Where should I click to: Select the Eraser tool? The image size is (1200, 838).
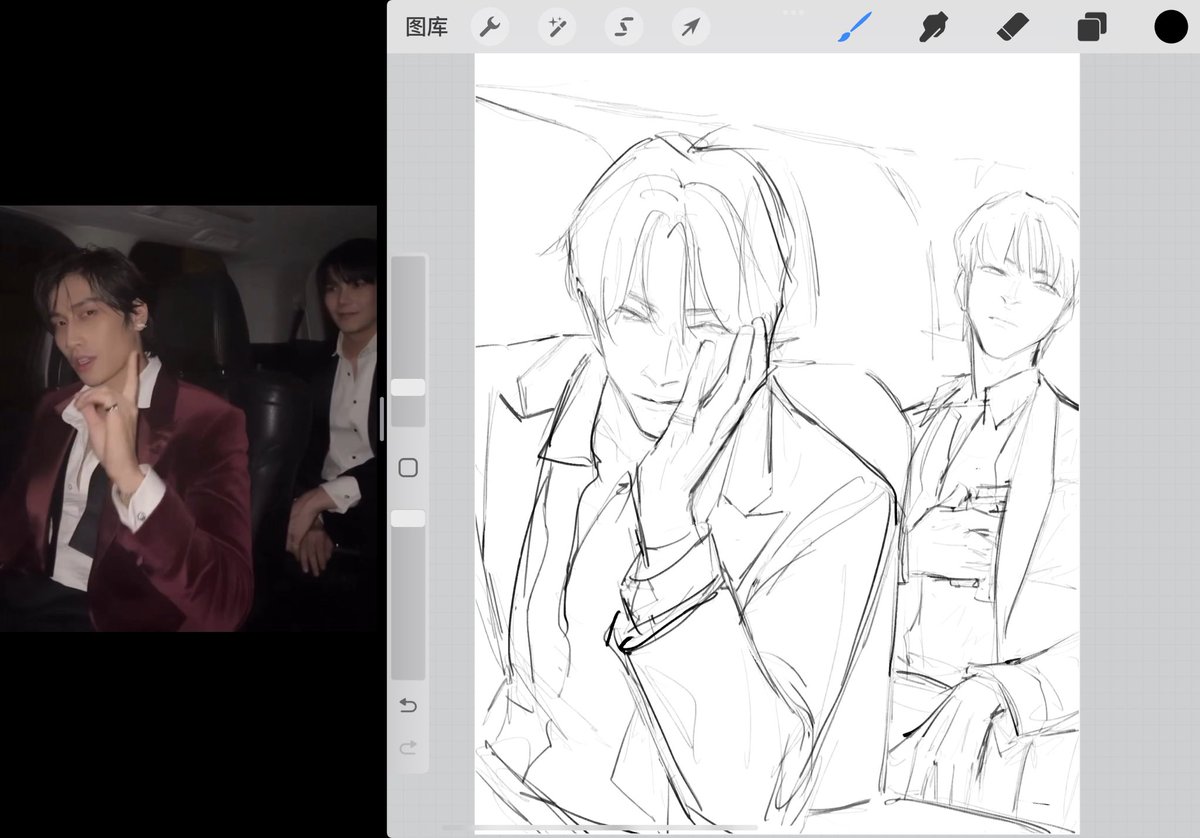[1013, 27]
